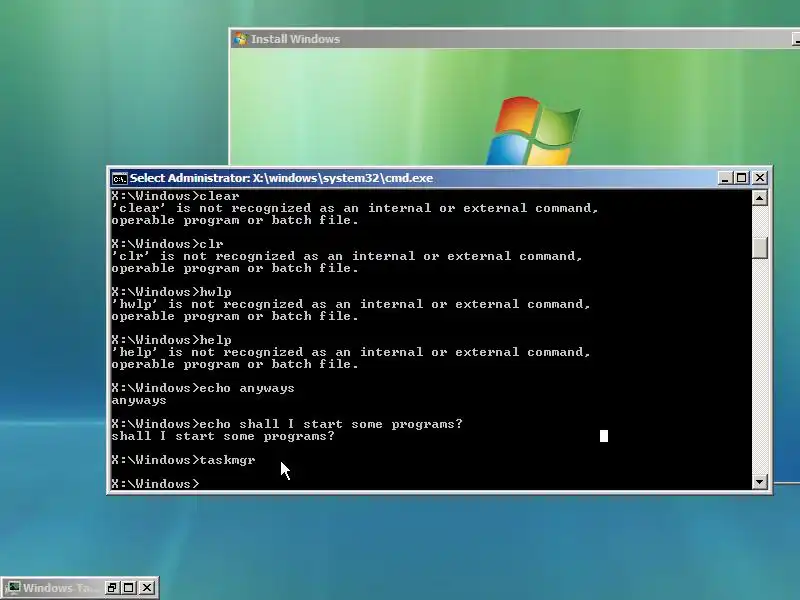The image size is (800, 600).
Task: Click the 'anyways' output line
Action: click(x=139, y=401)
